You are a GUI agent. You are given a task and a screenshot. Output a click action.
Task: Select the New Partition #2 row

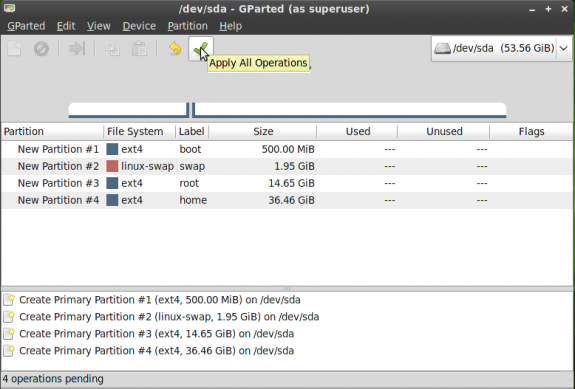(x=287, y=166)
